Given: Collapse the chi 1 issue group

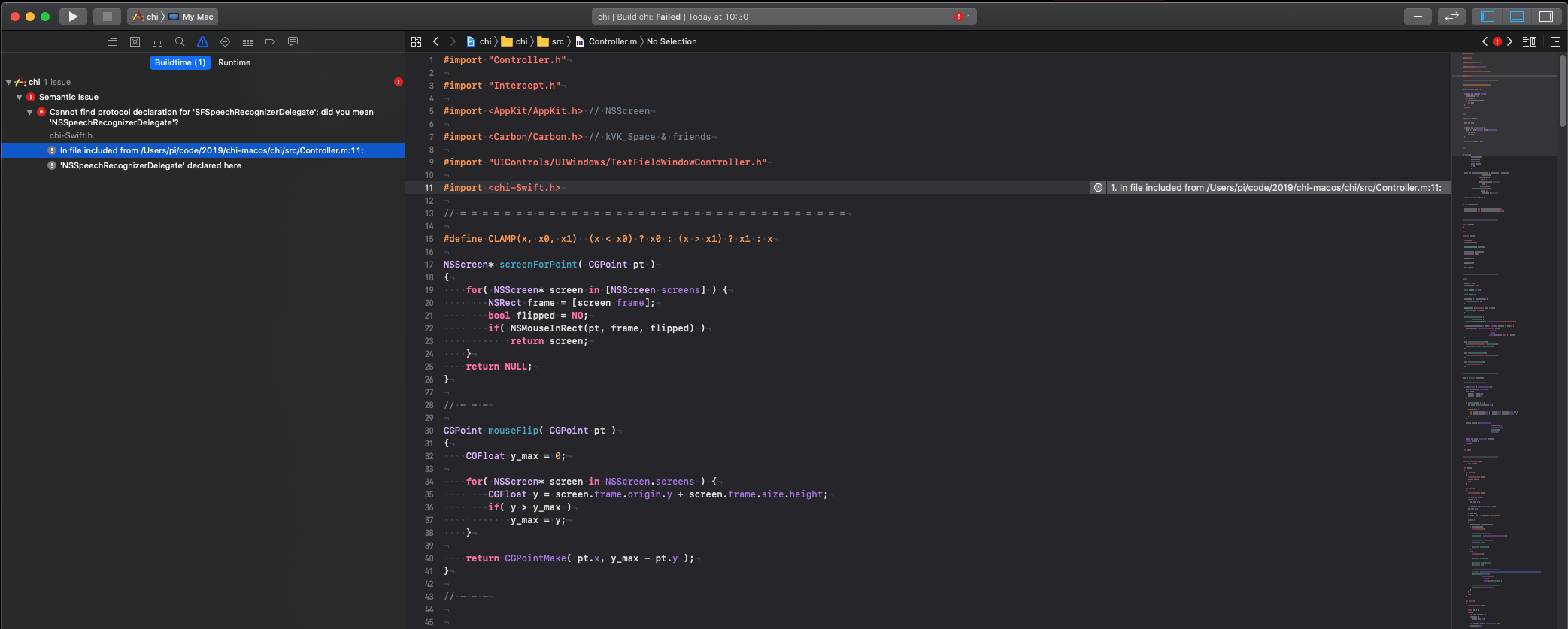Looking at the screenshot, I should point(8,82).
